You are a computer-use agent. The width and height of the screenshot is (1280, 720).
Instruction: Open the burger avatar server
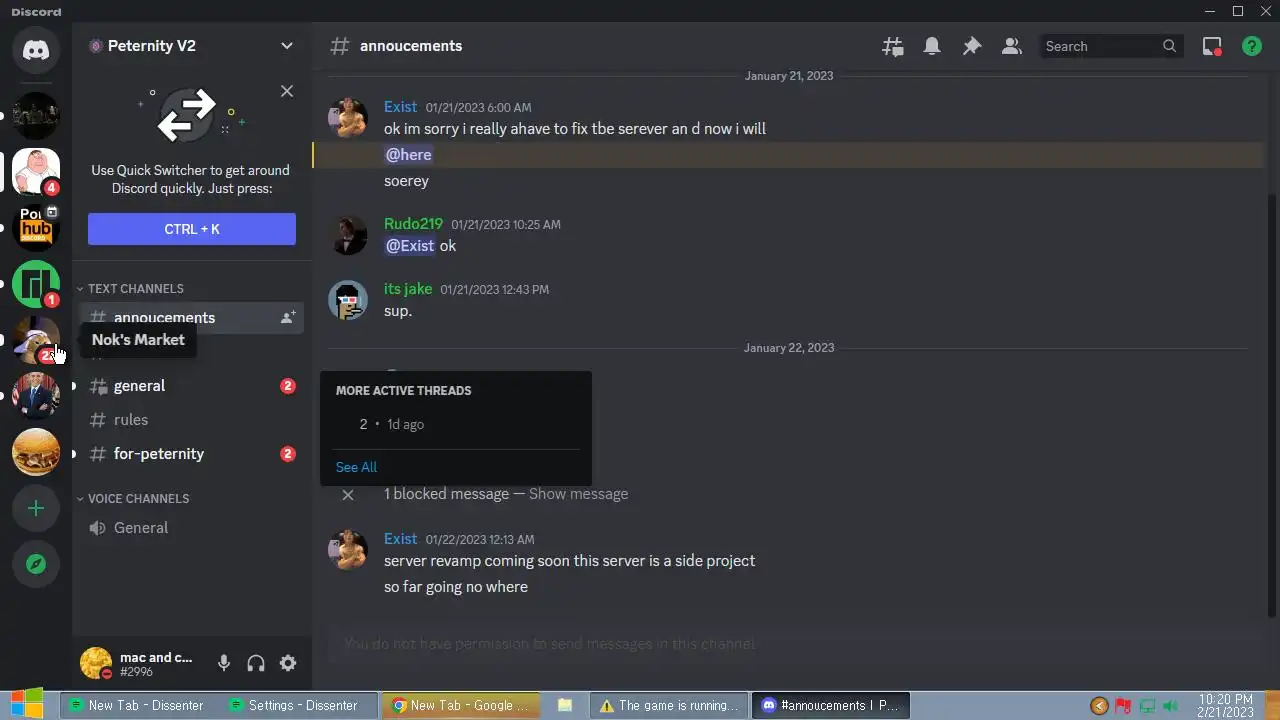(x=36, y=452)
